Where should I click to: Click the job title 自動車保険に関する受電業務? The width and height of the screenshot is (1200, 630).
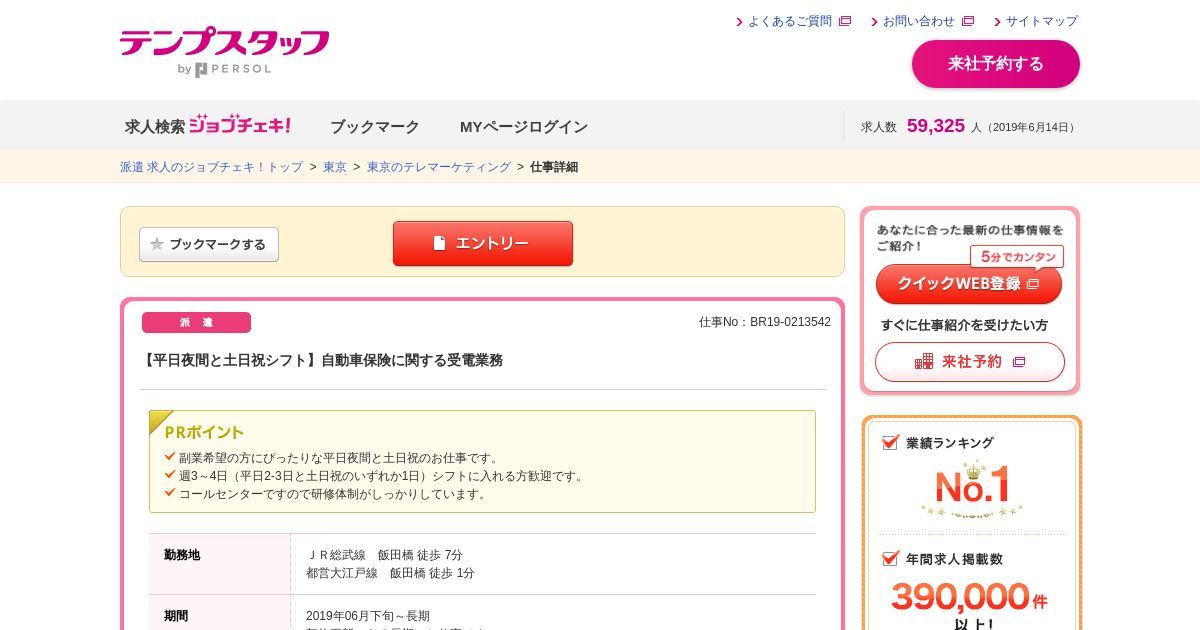coord(412,360)
